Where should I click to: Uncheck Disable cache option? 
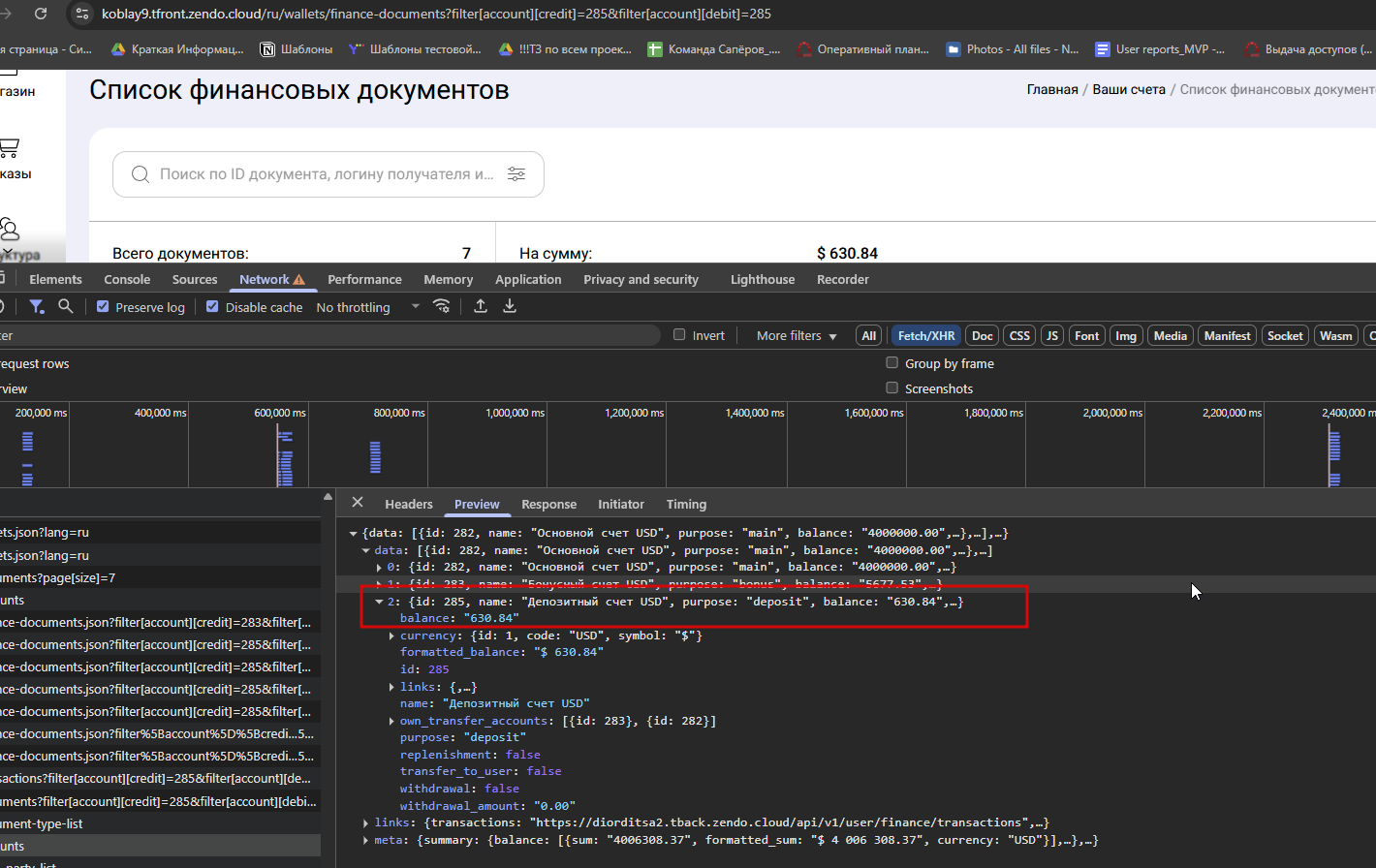[x=212, y=306]
